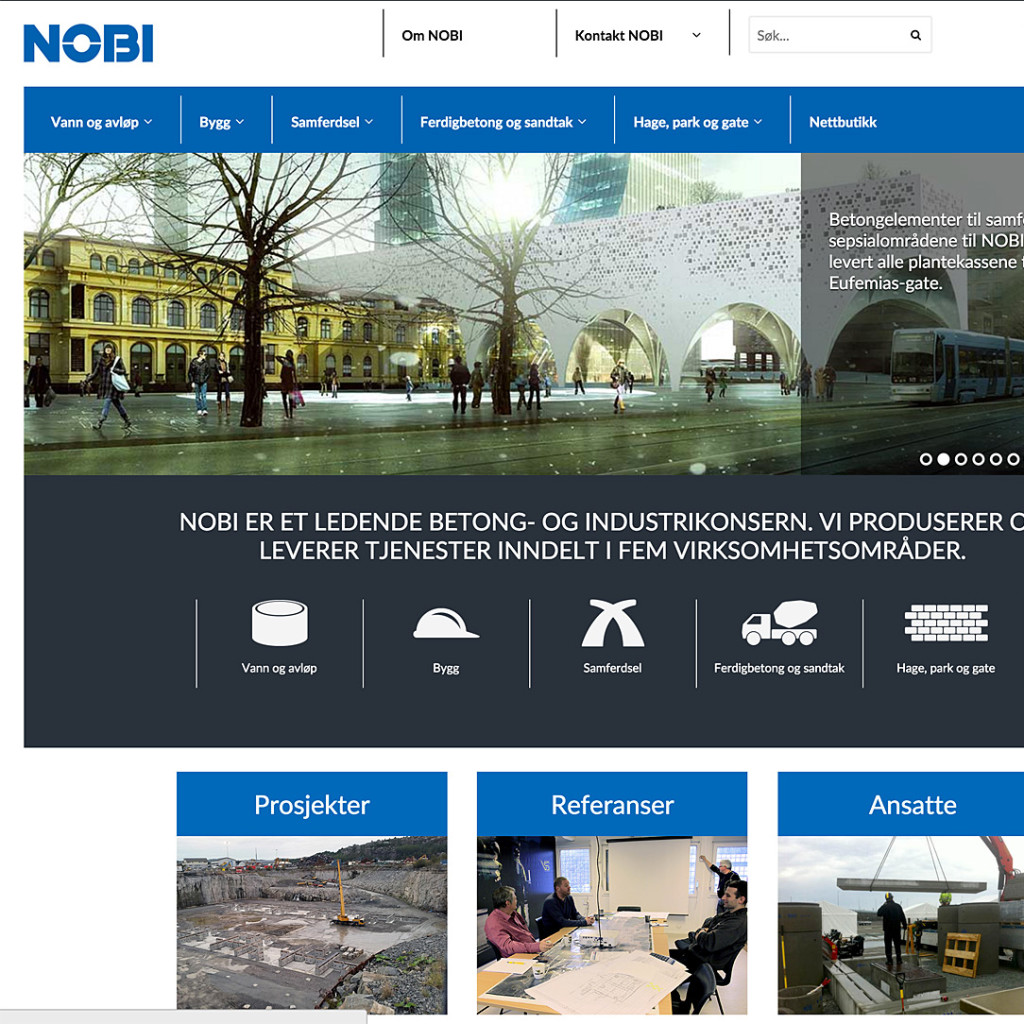This screenshot has width=1024, height=1024.
Task: Click inside the Søk search field
Action: [x=820, y=34]
